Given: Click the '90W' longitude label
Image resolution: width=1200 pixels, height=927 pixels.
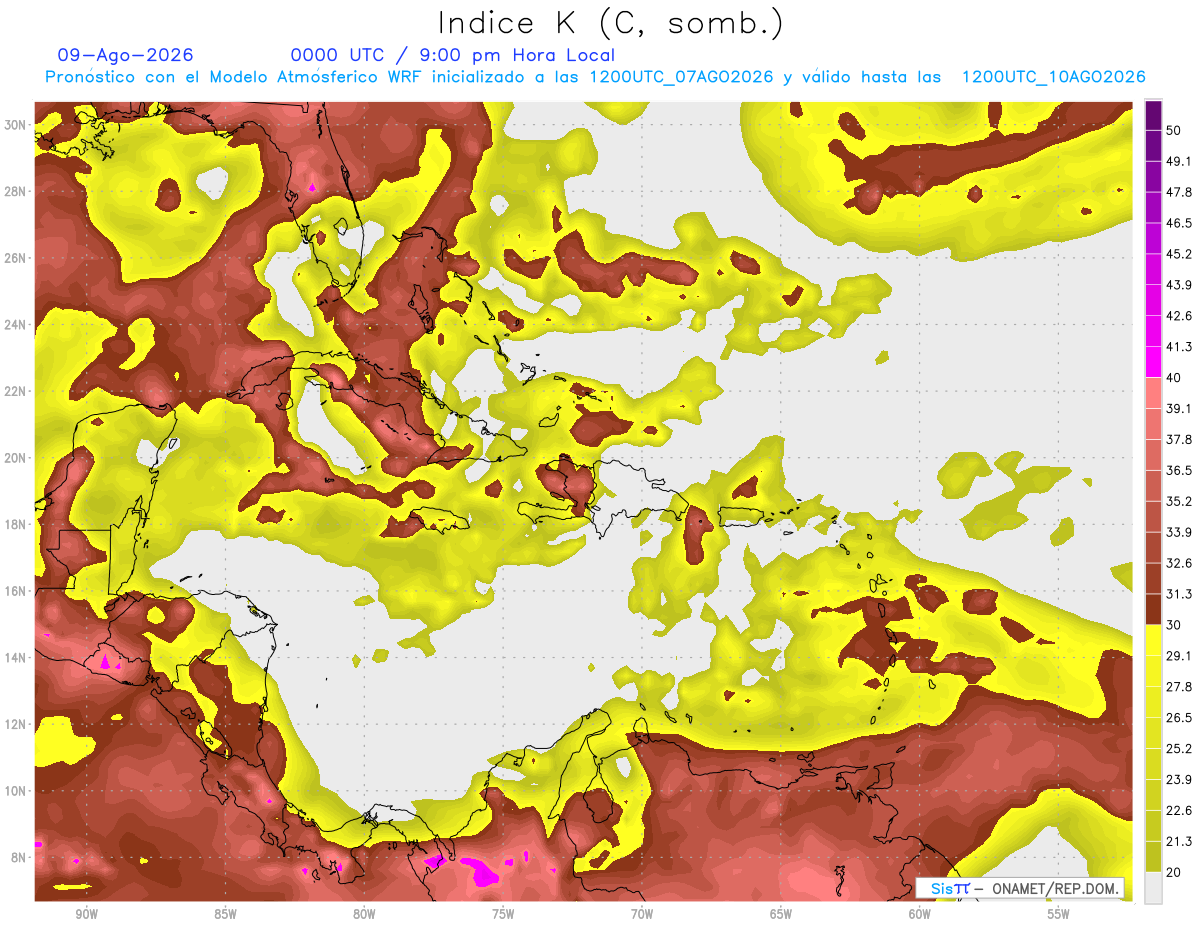Looking at the screenshot, I should 86,914.
